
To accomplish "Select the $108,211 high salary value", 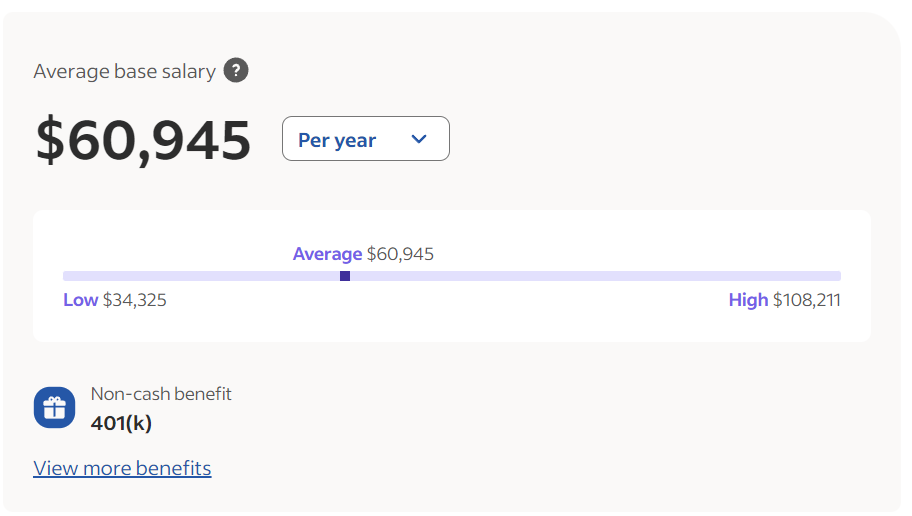I will [806, 300].
